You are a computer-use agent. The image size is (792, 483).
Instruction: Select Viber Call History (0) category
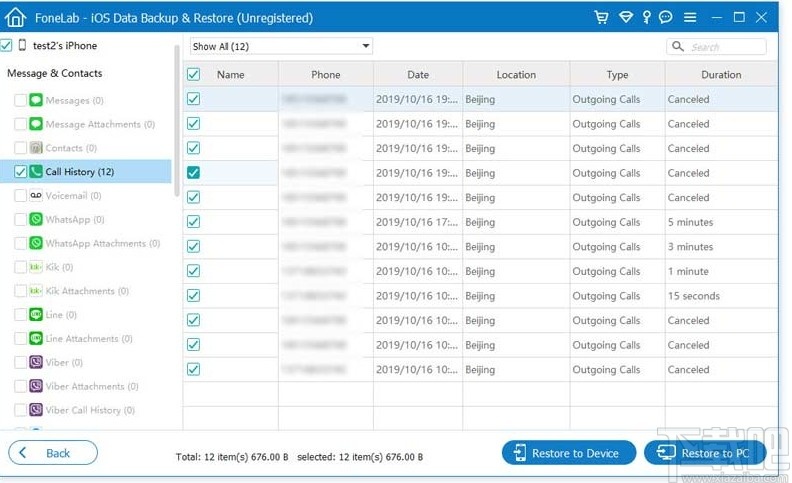(x=90, y=410)
